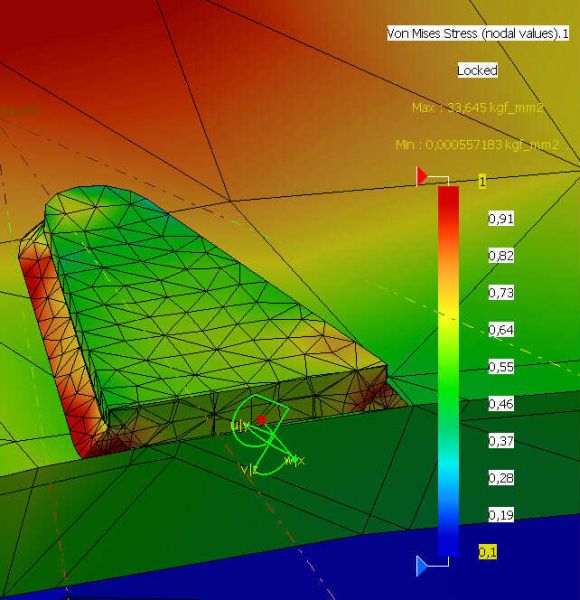This screenshot has width=580, height=600.
Task: Click the compass w|x axis handle
Action: pos(295,460)
